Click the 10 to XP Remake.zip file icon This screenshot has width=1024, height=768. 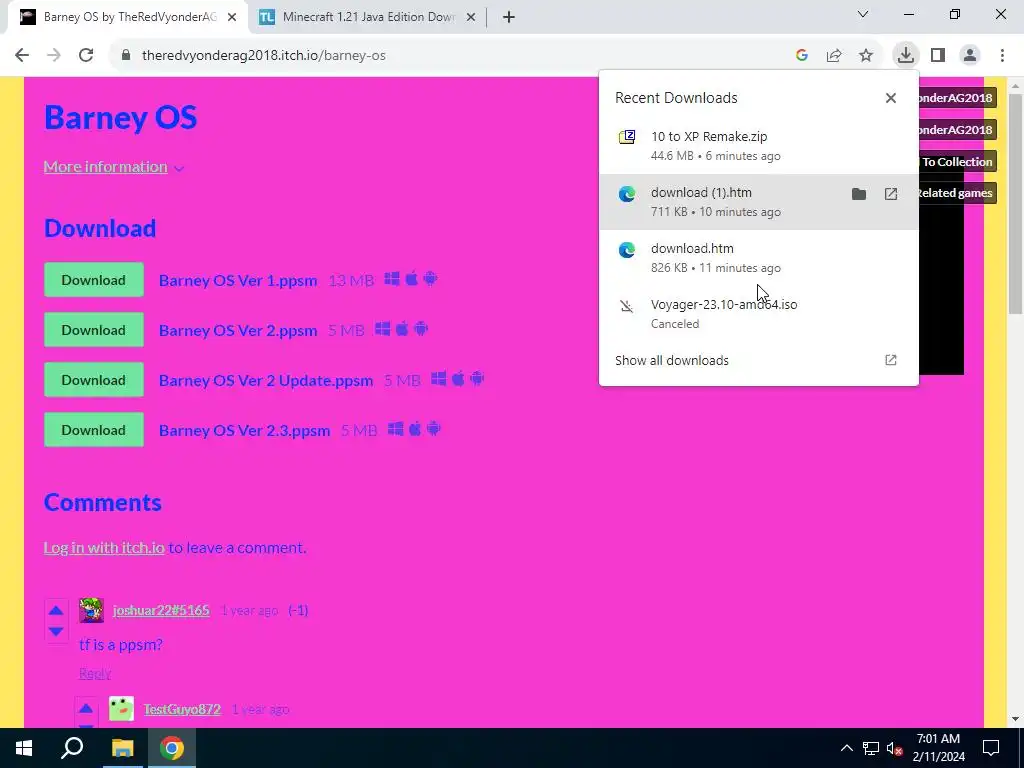(627, 137)
